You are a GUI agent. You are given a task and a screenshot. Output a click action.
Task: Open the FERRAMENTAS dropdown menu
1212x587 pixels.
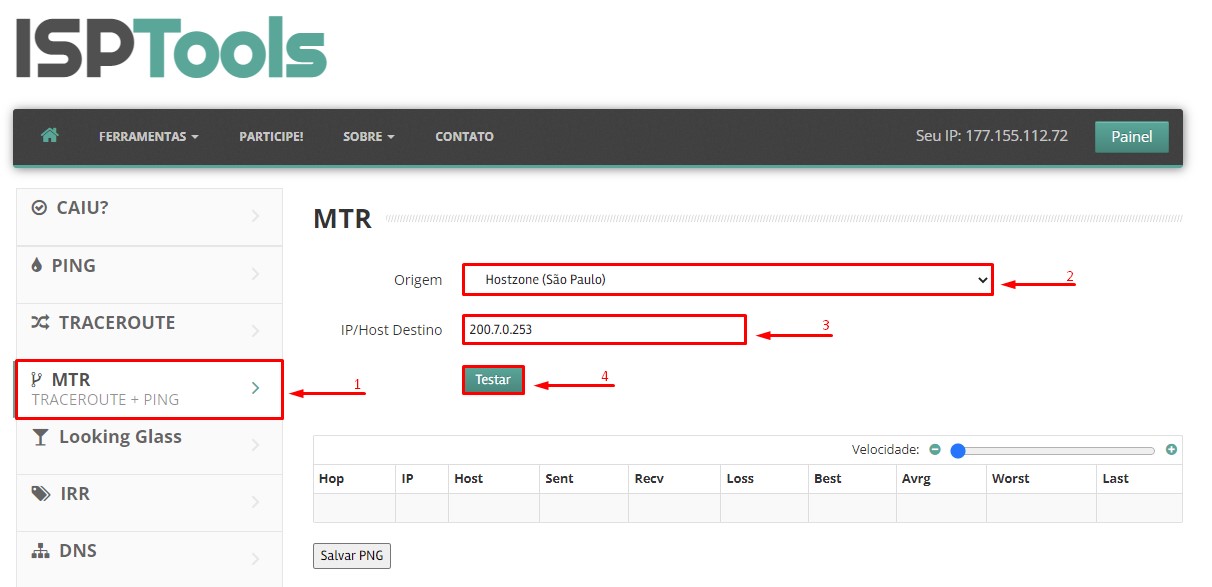(x=148, y=136)
